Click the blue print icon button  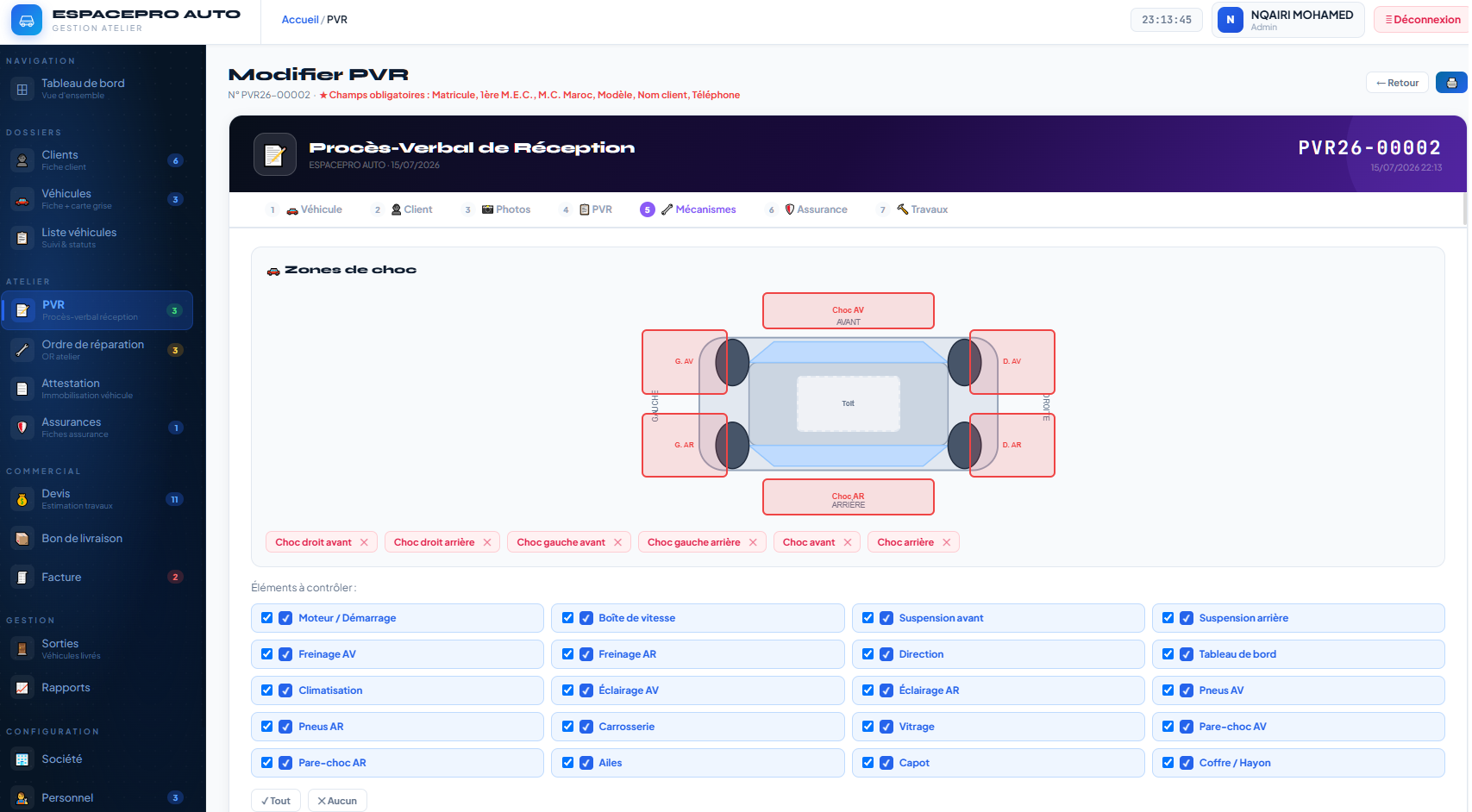(x=1452, y=83)
